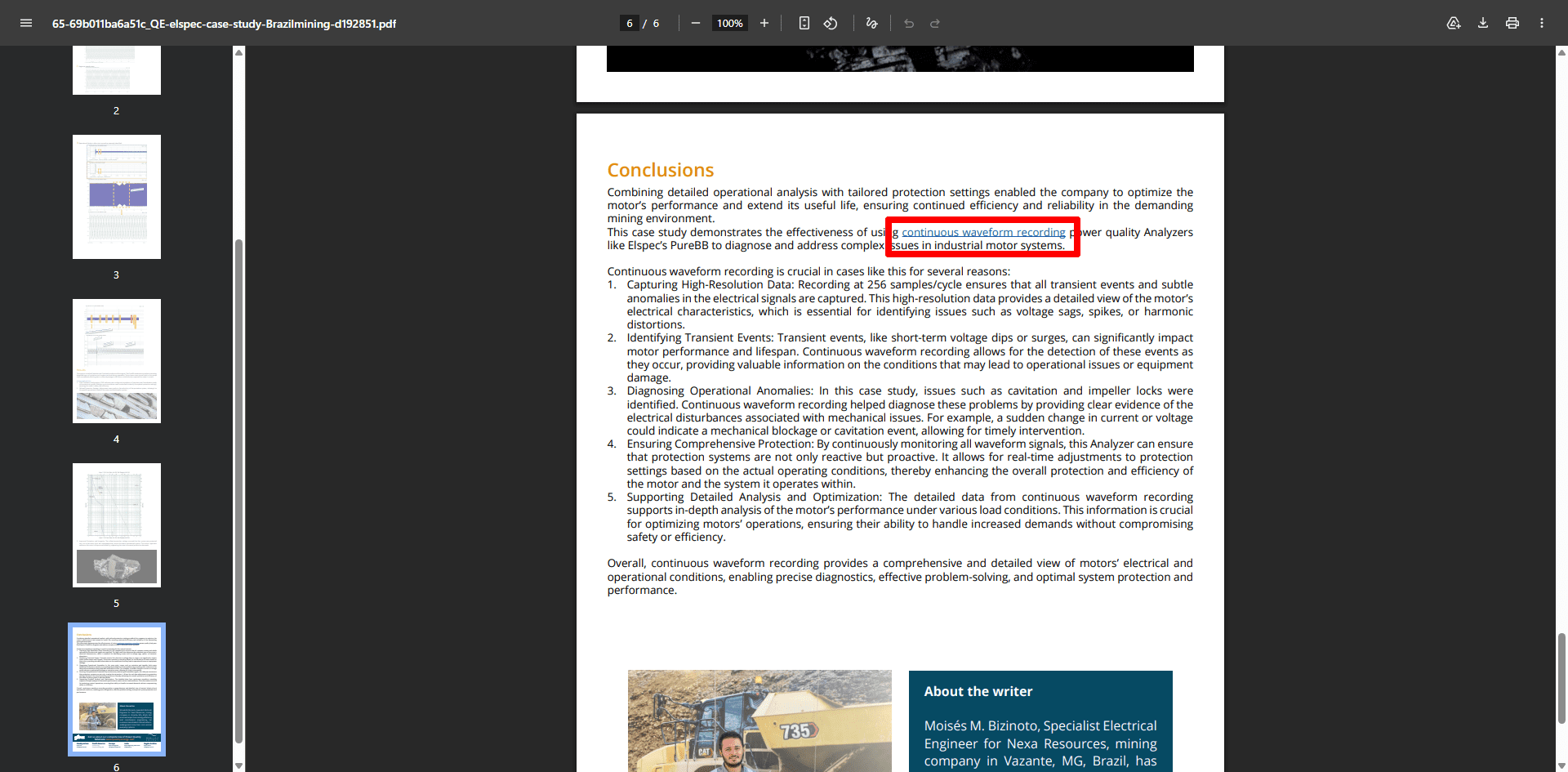Activate the draw annotation tool

tap(871, 23)
